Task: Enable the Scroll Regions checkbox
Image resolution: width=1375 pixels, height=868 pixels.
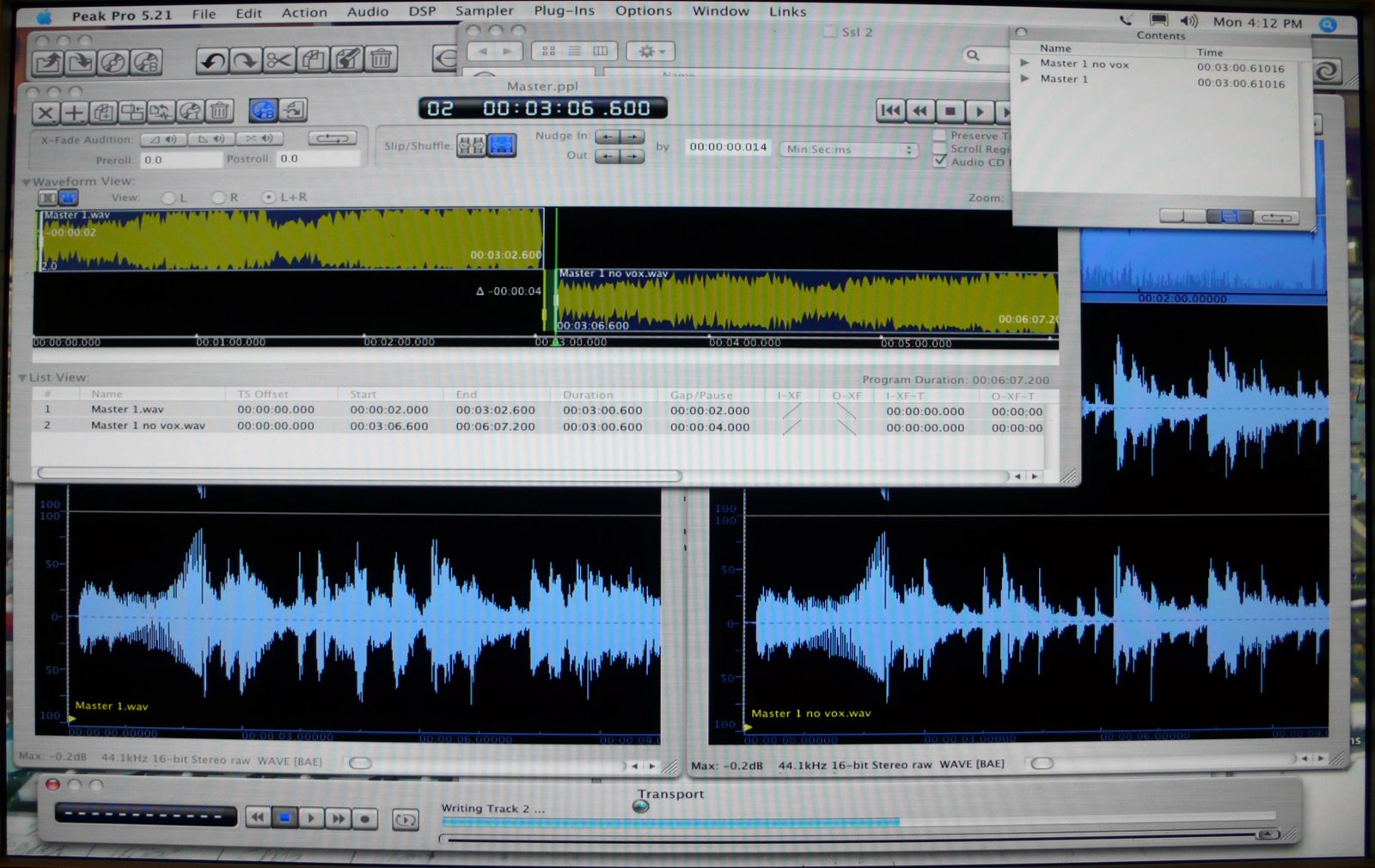Action: [x=939, y=148]
